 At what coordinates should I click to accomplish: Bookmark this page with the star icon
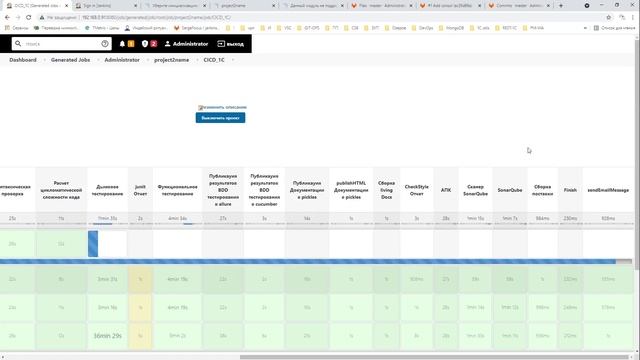[x=609, y=18]
